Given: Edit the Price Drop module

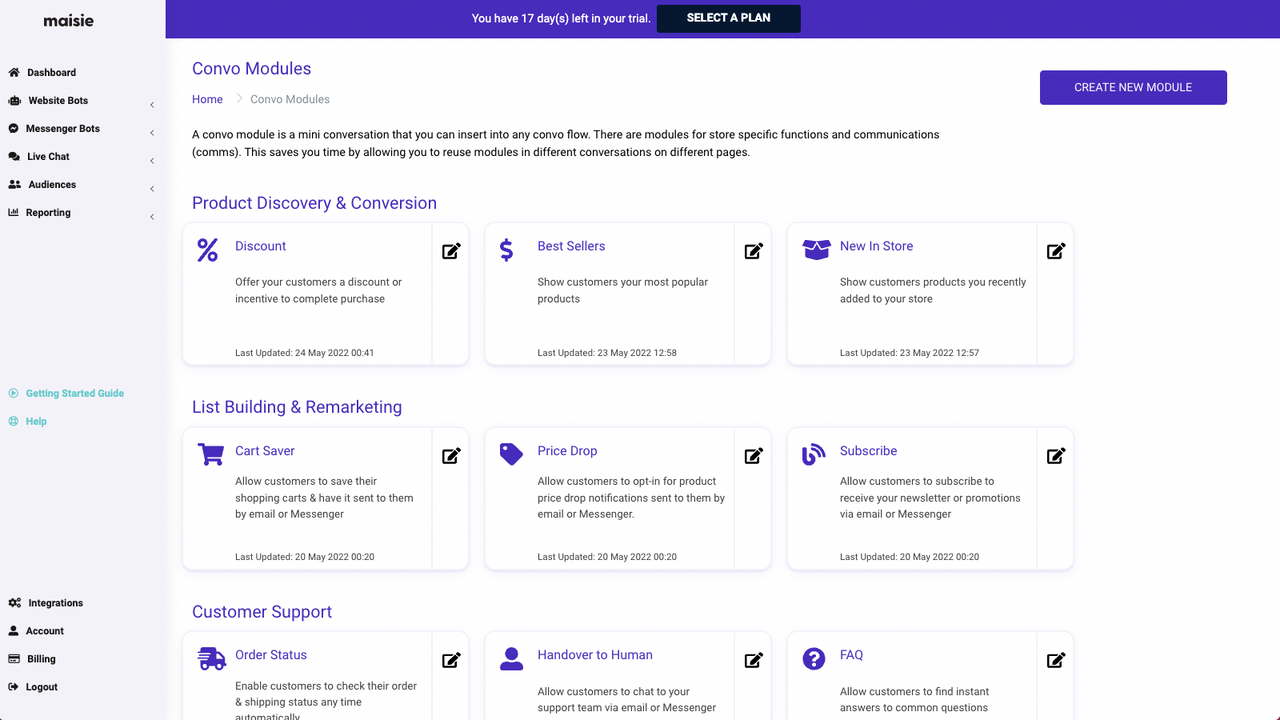Looking at the screenshot, I should pyautogui.click(x=753, y=455).
